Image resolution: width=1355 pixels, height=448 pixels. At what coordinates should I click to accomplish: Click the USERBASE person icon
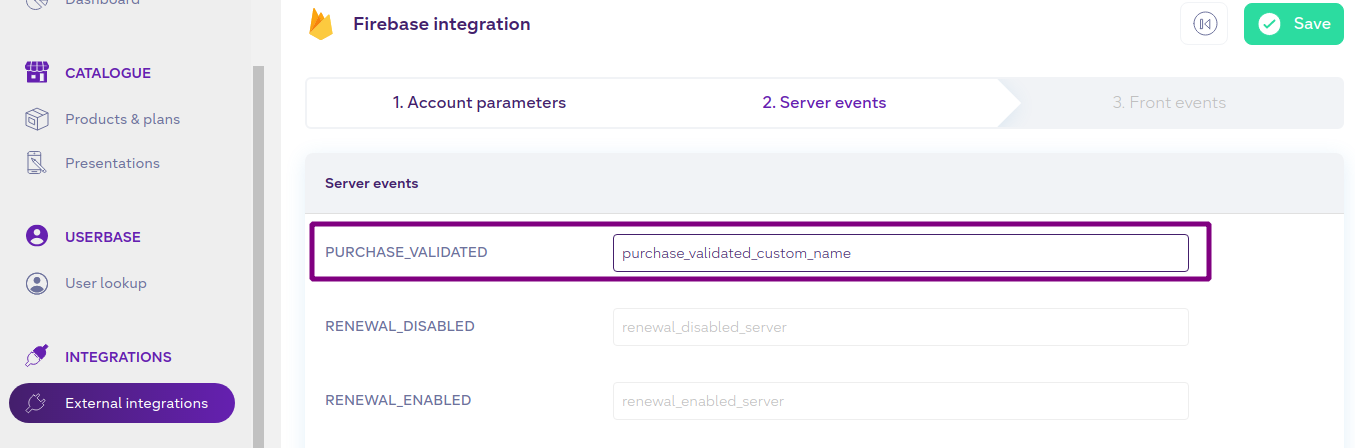pos(37,237)
